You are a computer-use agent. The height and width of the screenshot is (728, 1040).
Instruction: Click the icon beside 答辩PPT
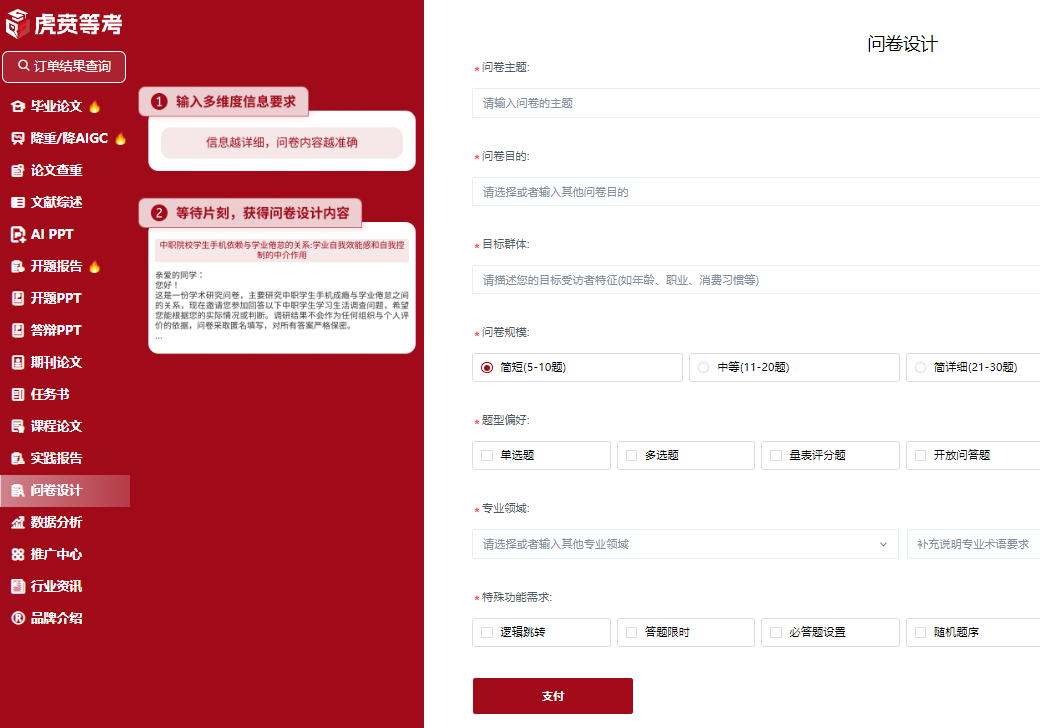(x=18, y=330)
